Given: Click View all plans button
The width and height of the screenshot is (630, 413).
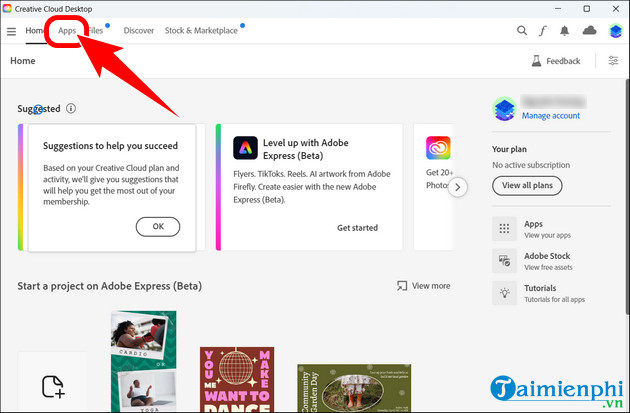Looking at the screenshot, I should pyautogui.click(x=527, y=186).
